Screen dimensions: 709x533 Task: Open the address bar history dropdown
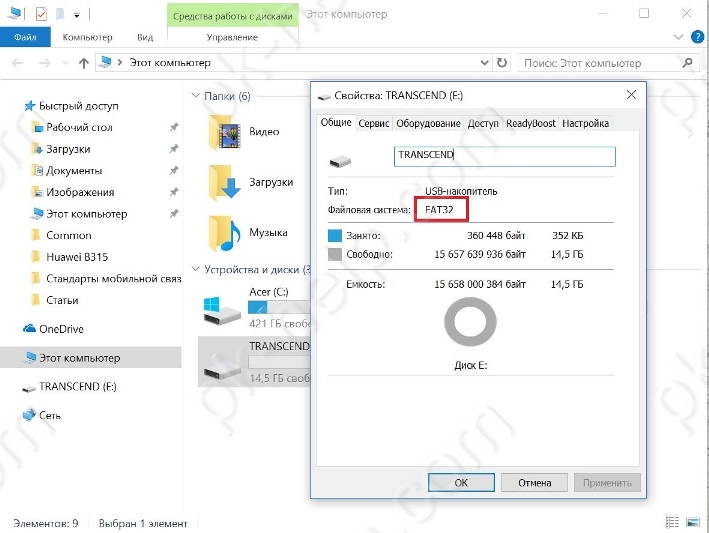click(484, 63)
